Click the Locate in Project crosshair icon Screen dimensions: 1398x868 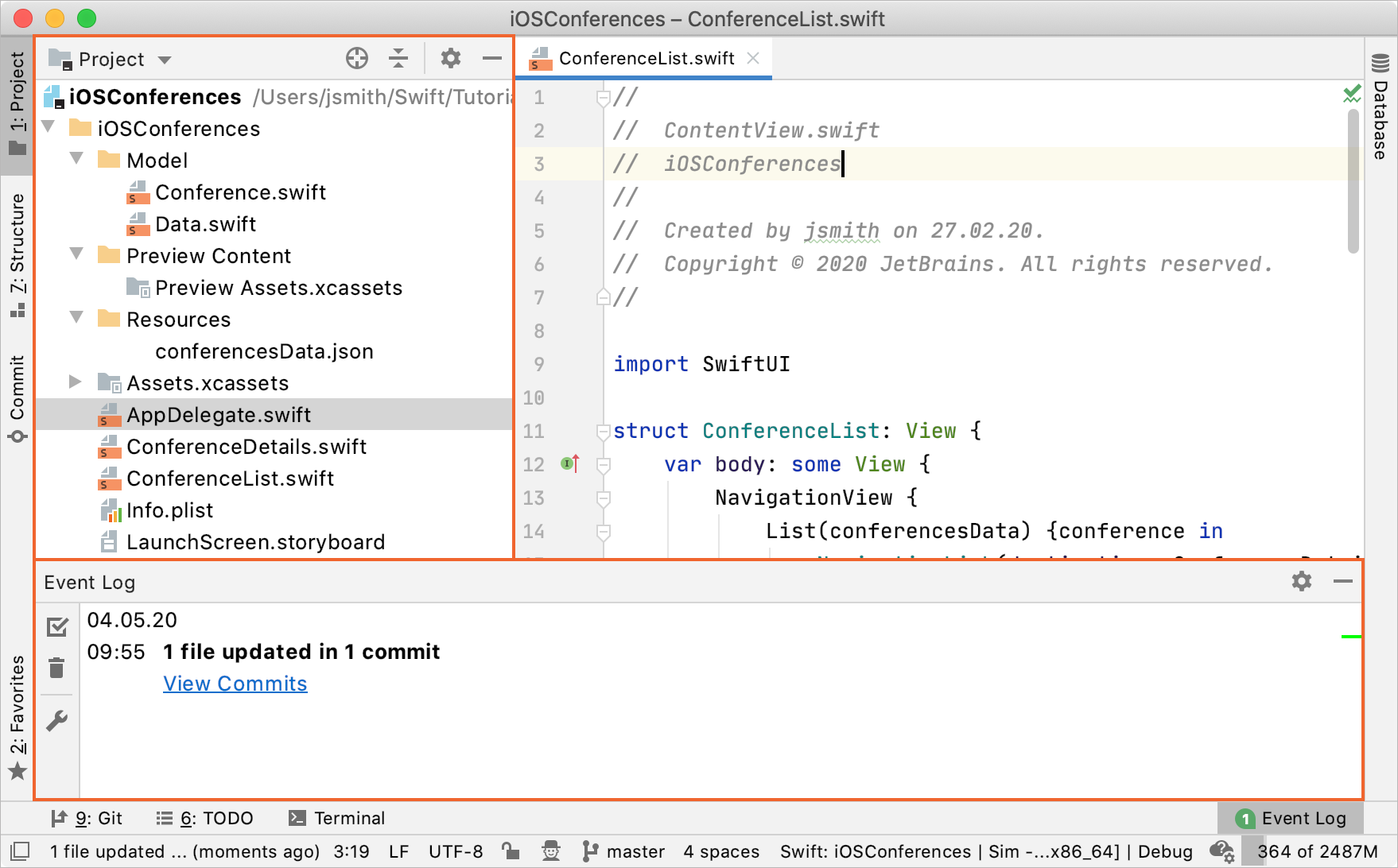357,58
